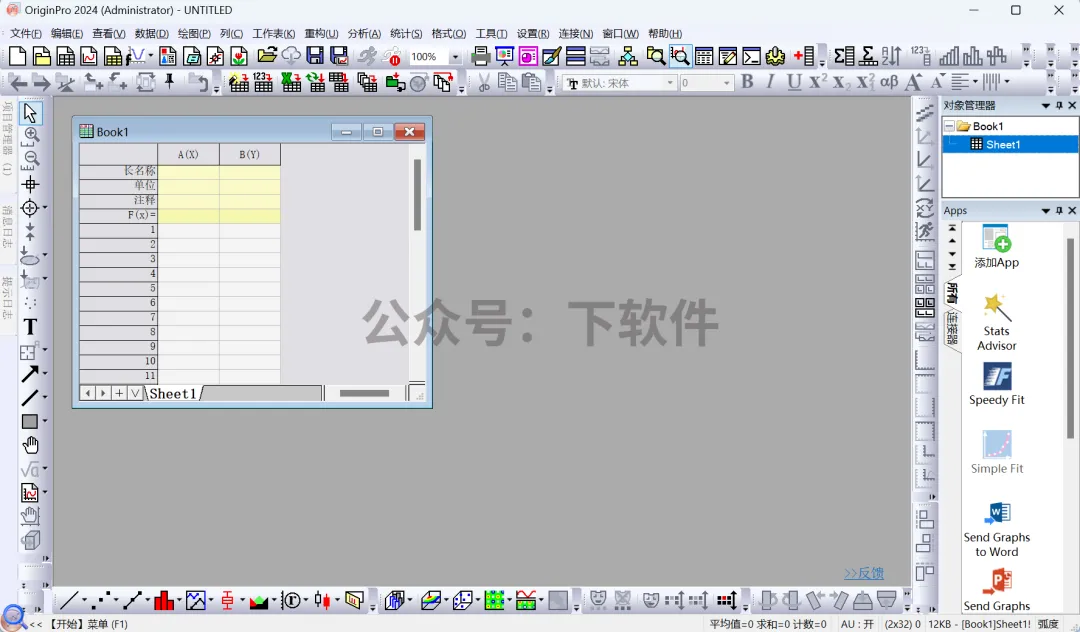Click the >>反馈 feedback link
The width and height of the screenshot is (1080, 632).
click(864, 573)
